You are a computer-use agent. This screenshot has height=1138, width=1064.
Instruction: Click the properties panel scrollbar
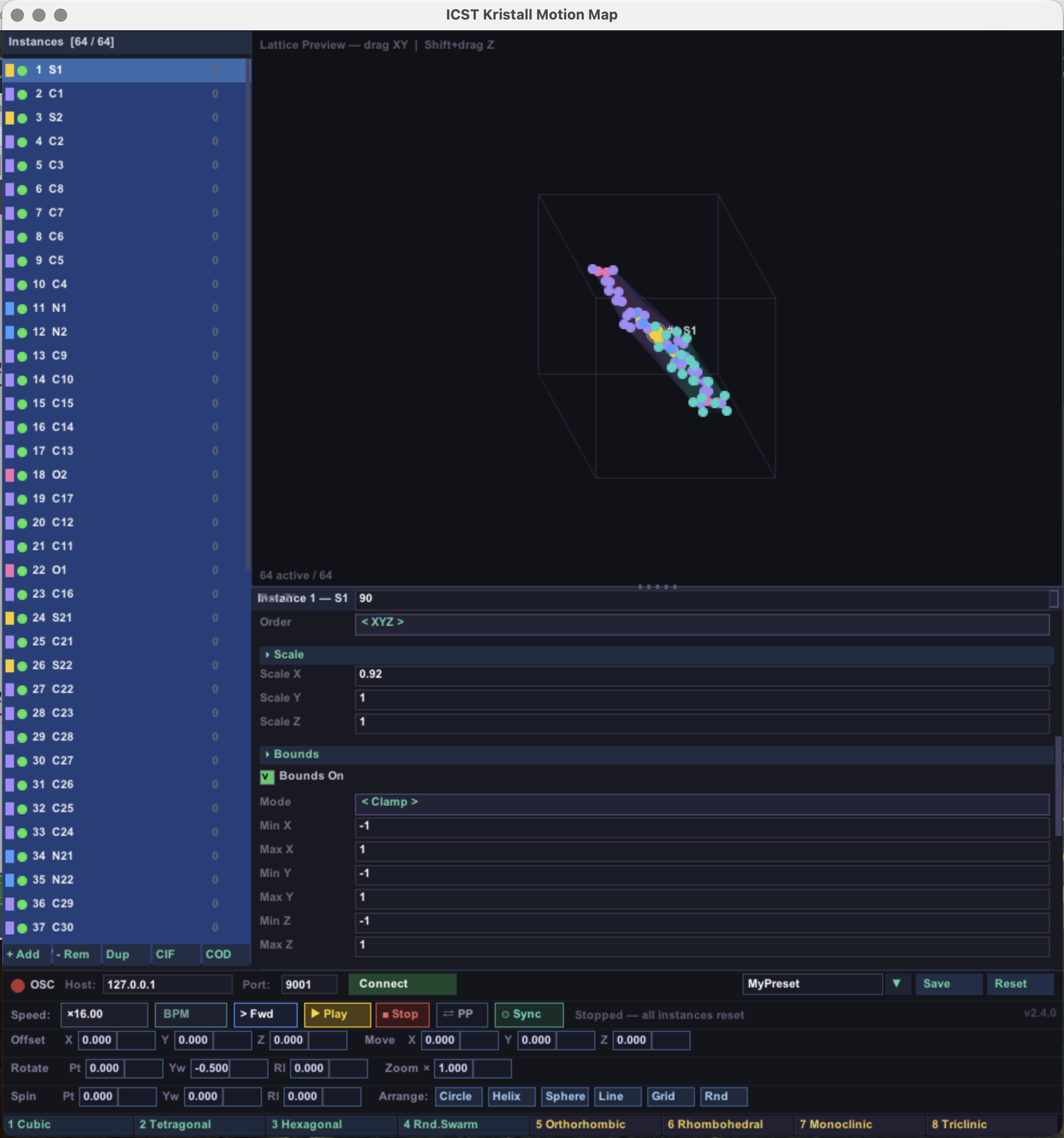(x=1058, y=786)
